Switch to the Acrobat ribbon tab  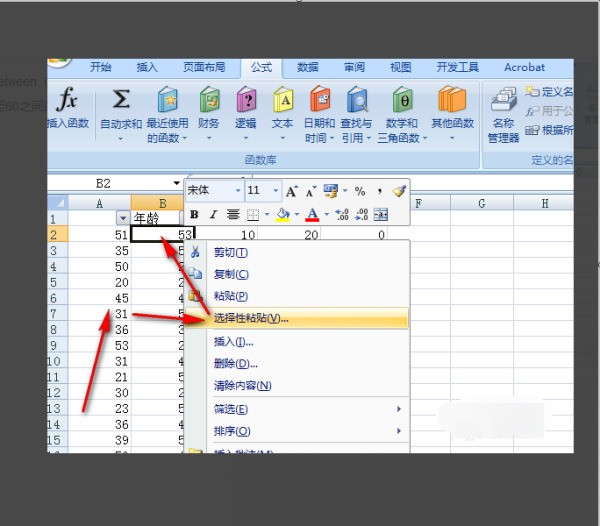(x=525, y=67)
